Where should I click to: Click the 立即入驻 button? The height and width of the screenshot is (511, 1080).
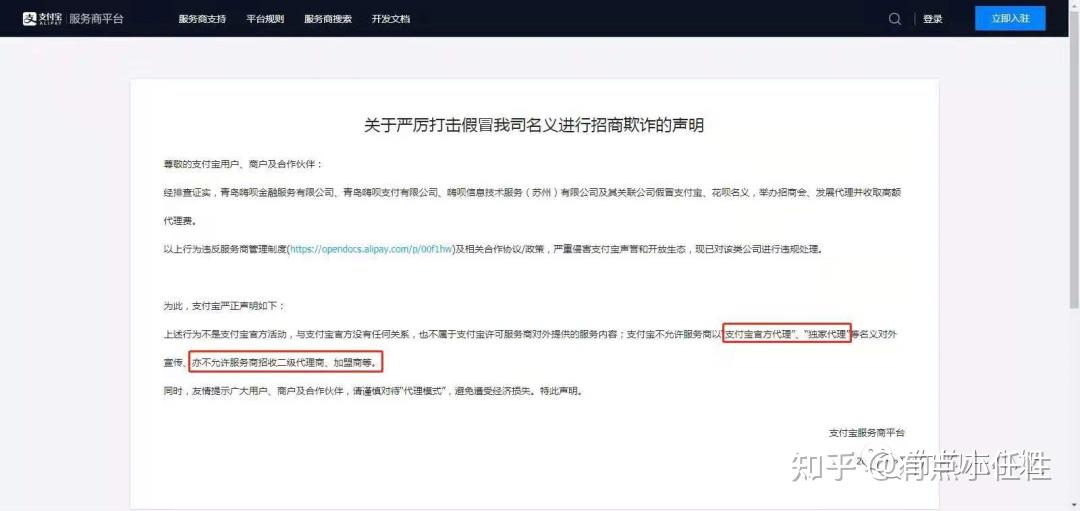(1010, 19)
